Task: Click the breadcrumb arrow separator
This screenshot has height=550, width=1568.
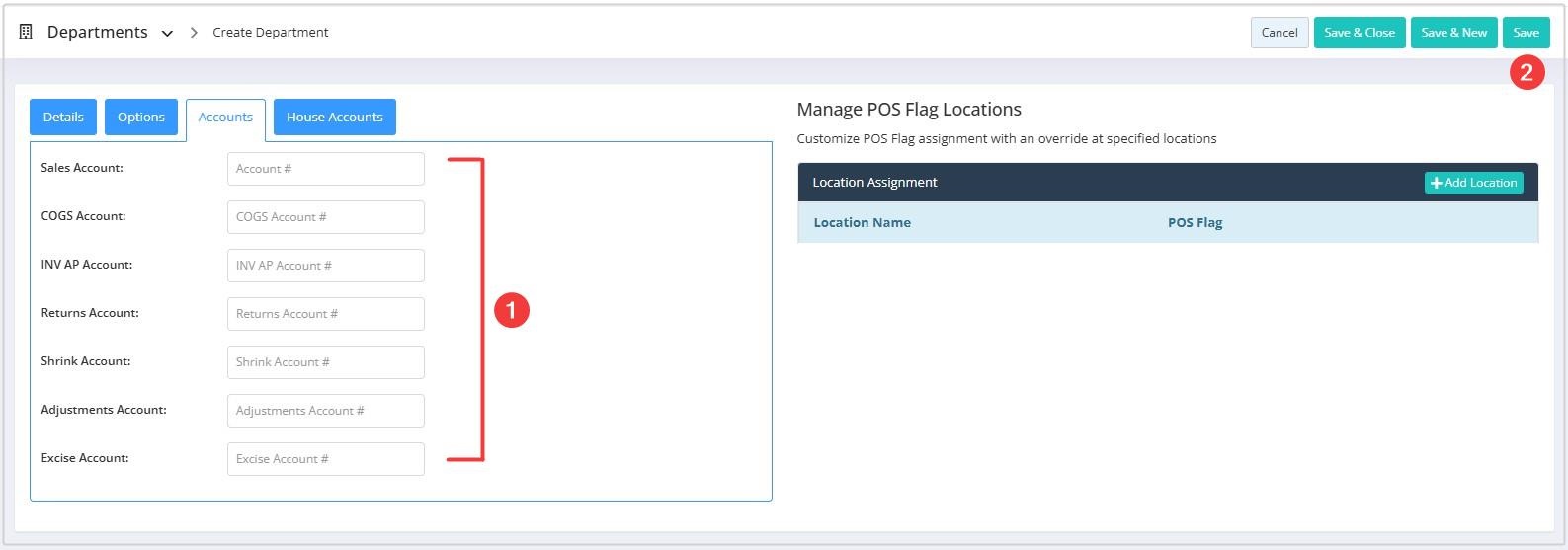Action: 194,33
